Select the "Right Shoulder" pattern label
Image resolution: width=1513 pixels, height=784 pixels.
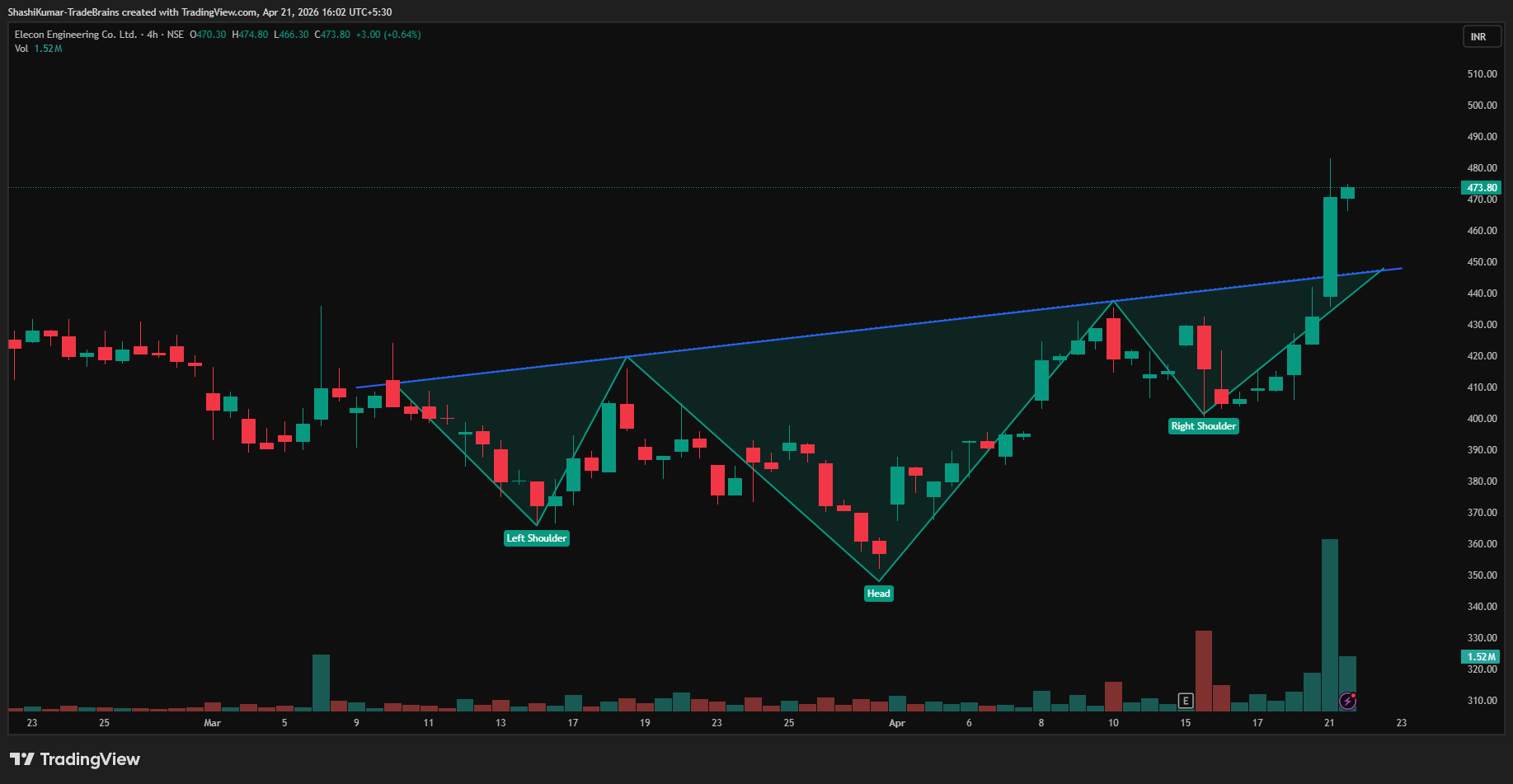pos(1203,426)
